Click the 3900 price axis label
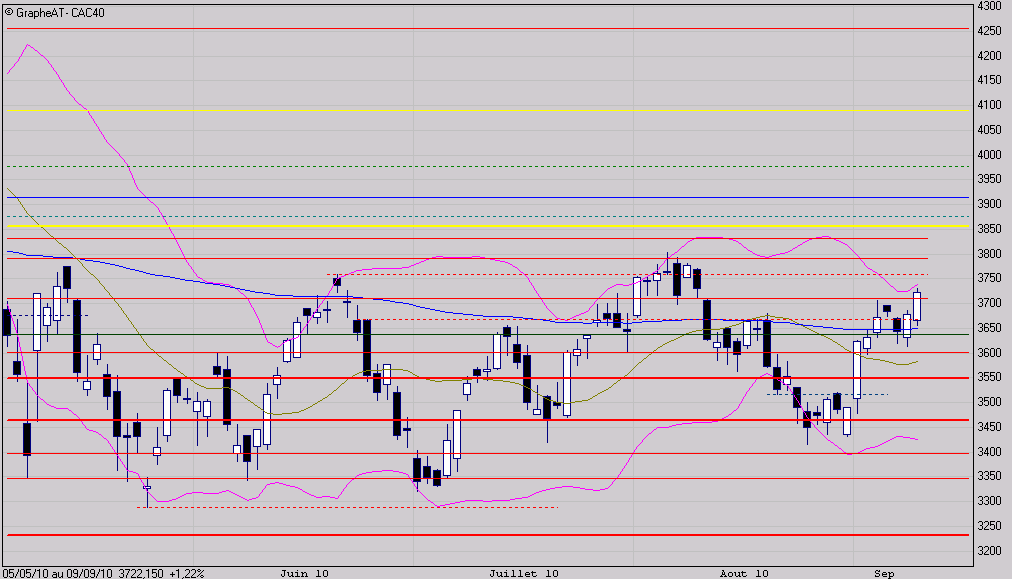Image resolution: width=1012 pixels, height=579 pixels. pos(989,204)
